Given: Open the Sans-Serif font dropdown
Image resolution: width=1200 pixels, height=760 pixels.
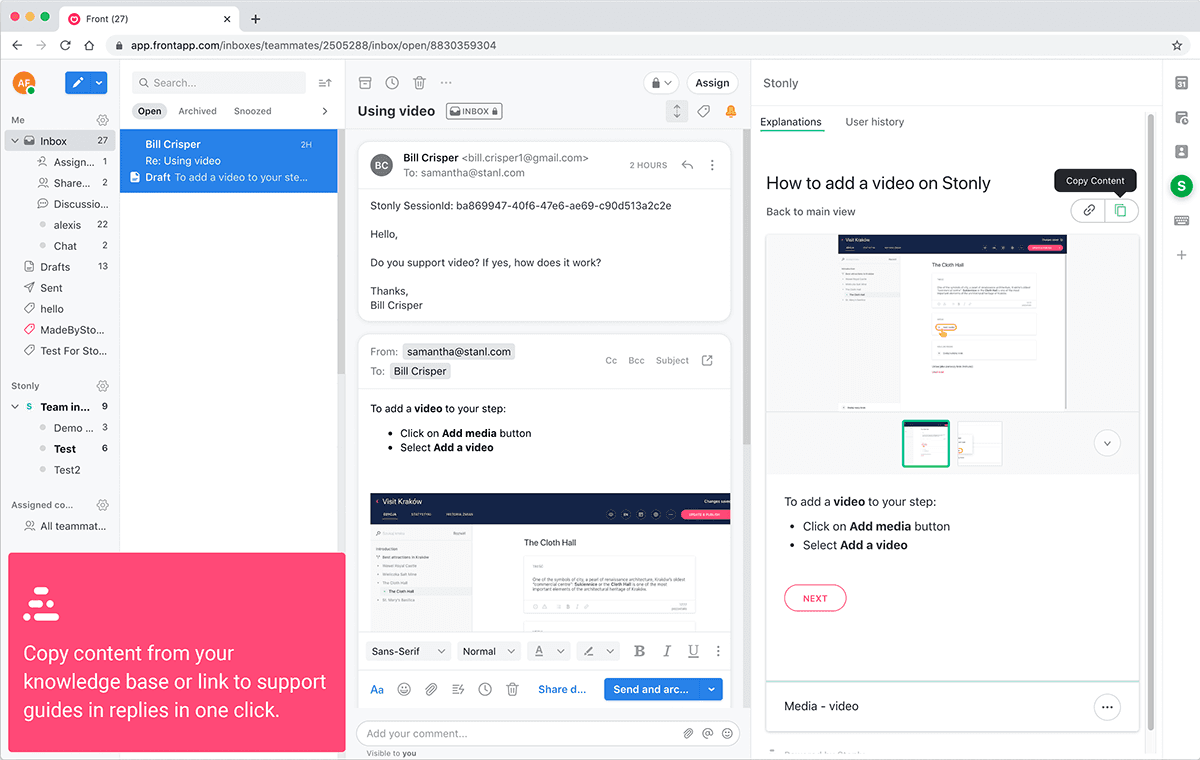Looking at the screenshot, I should (408, 651).
